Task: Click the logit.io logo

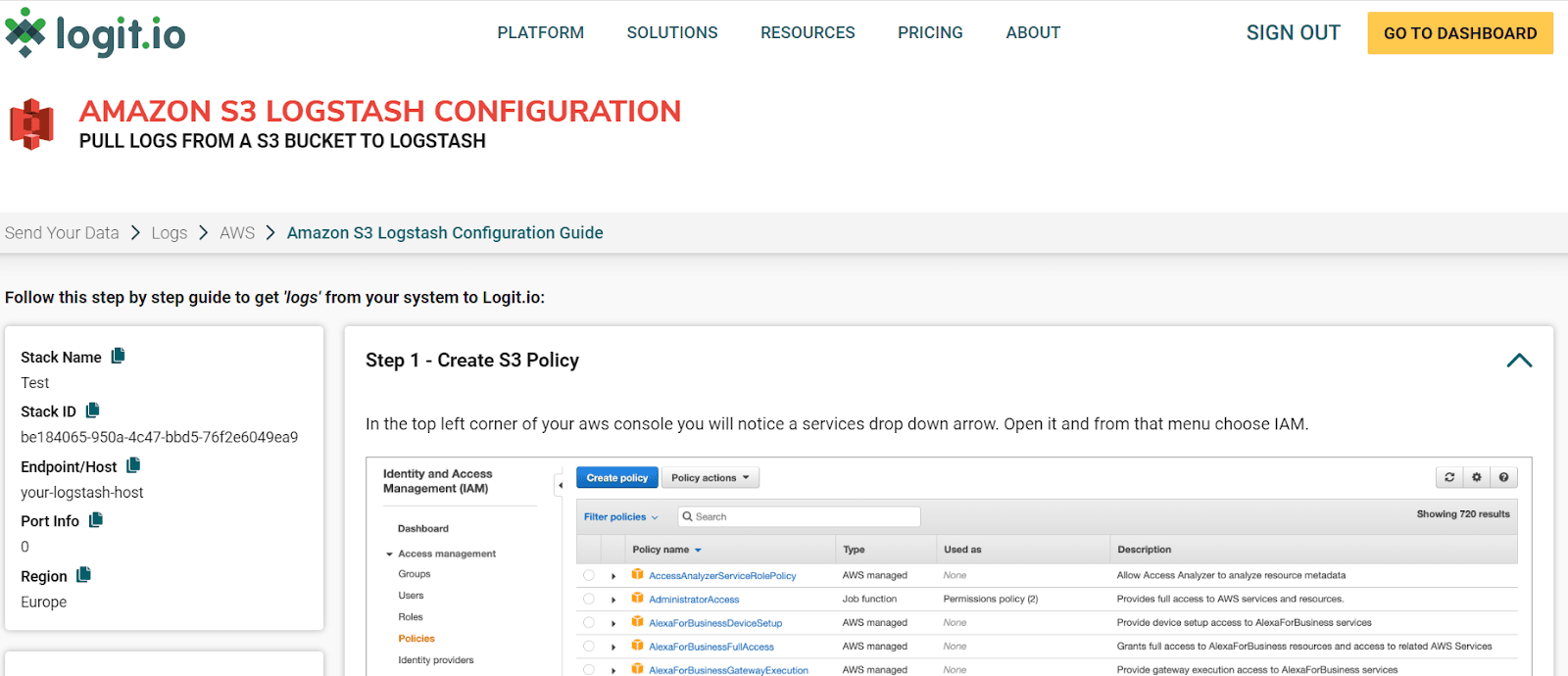Action: pyautogui.click(x=95, y=33)
